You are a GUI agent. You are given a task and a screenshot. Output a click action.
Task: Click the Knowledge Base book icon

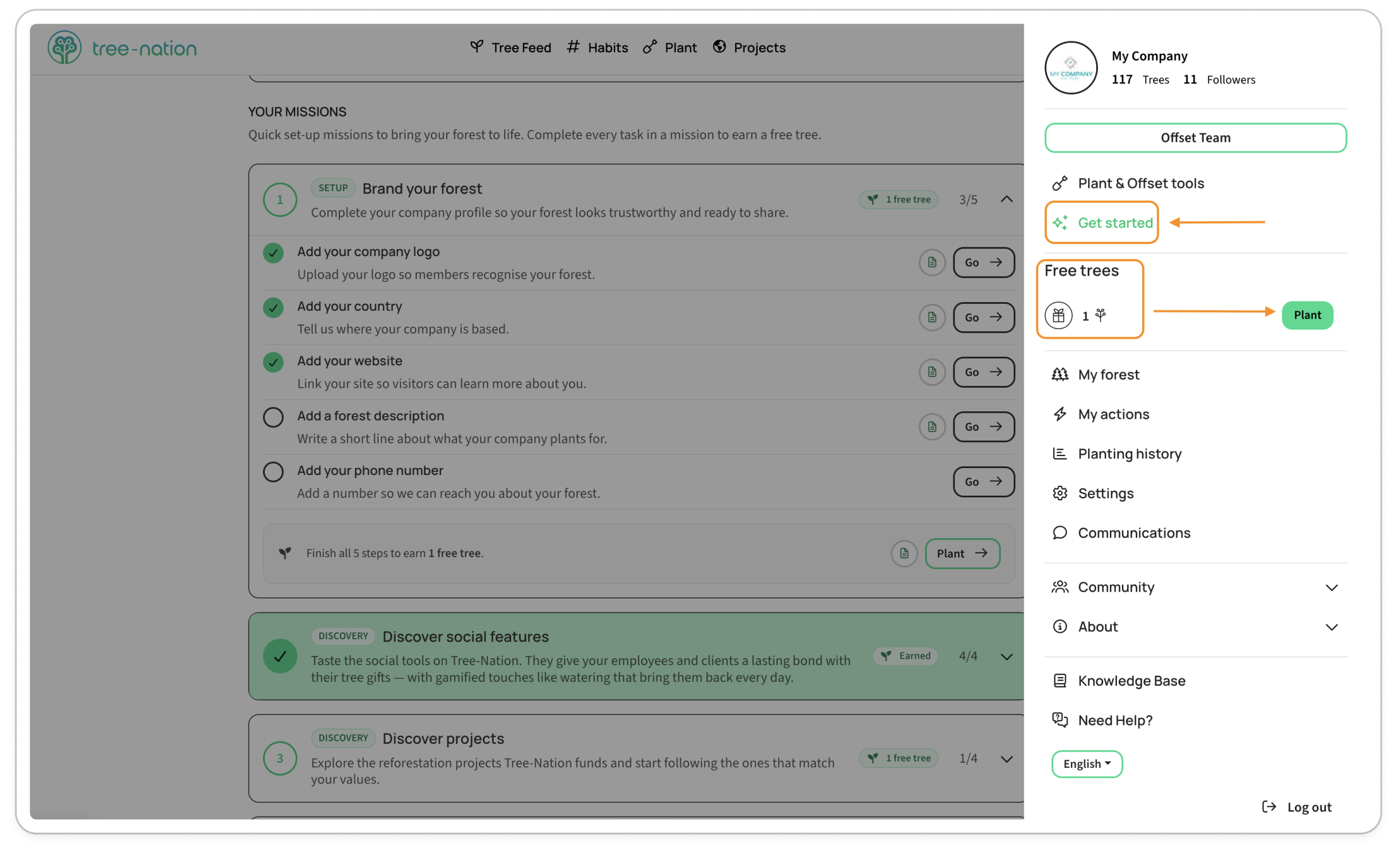tap(1059, 681)
